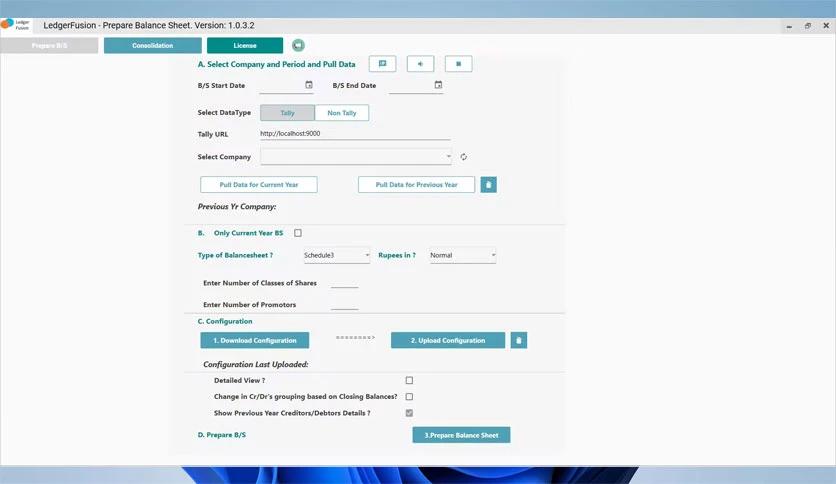Viewport: 836px width, 484px height.
Task: Open the License tab
Action: click(x=245, y=45)
